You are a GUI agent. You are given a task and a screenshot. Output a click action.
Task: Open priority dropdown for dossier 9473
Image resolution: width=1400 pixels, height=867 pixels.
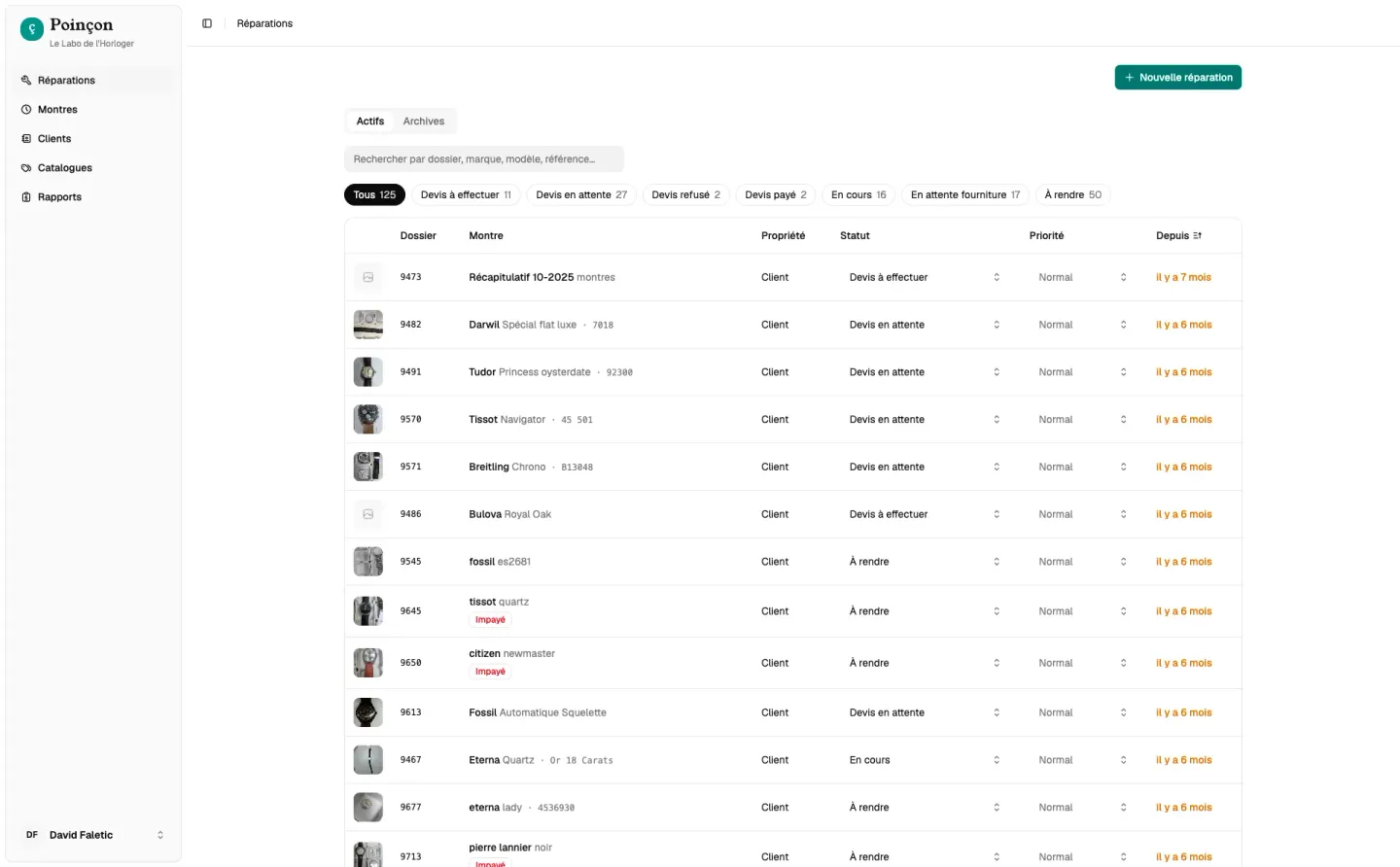[1082, 277]
